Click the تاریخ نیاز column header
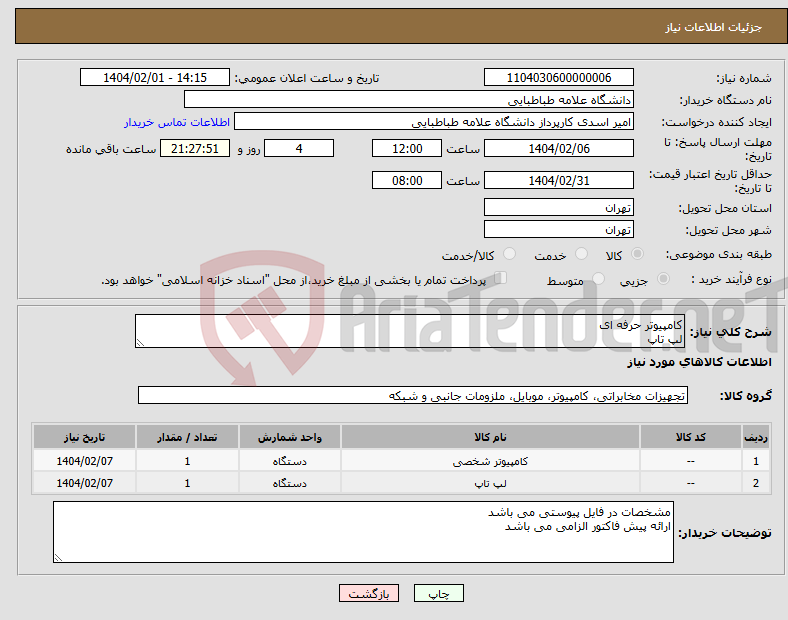The height and width of the screenshot is (620, 788). point(84,437)
